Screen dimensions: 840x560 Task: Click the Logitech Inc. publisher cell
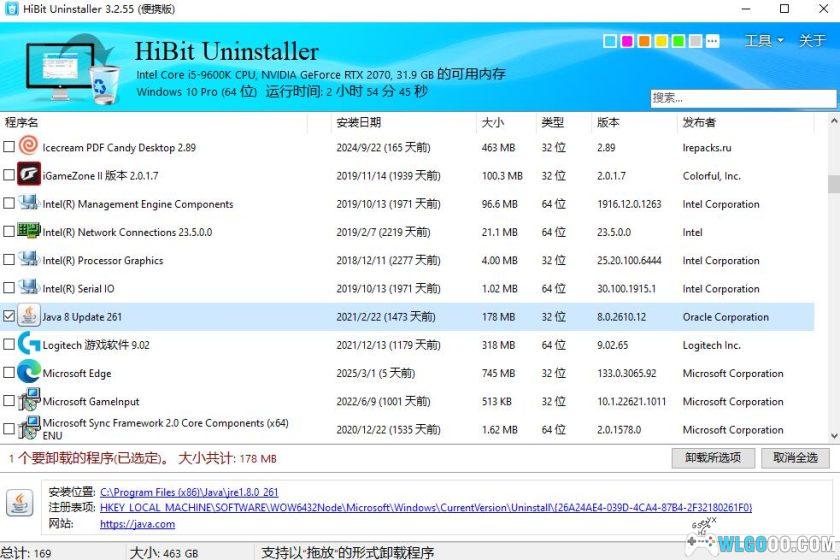click(x=711, y=346)
